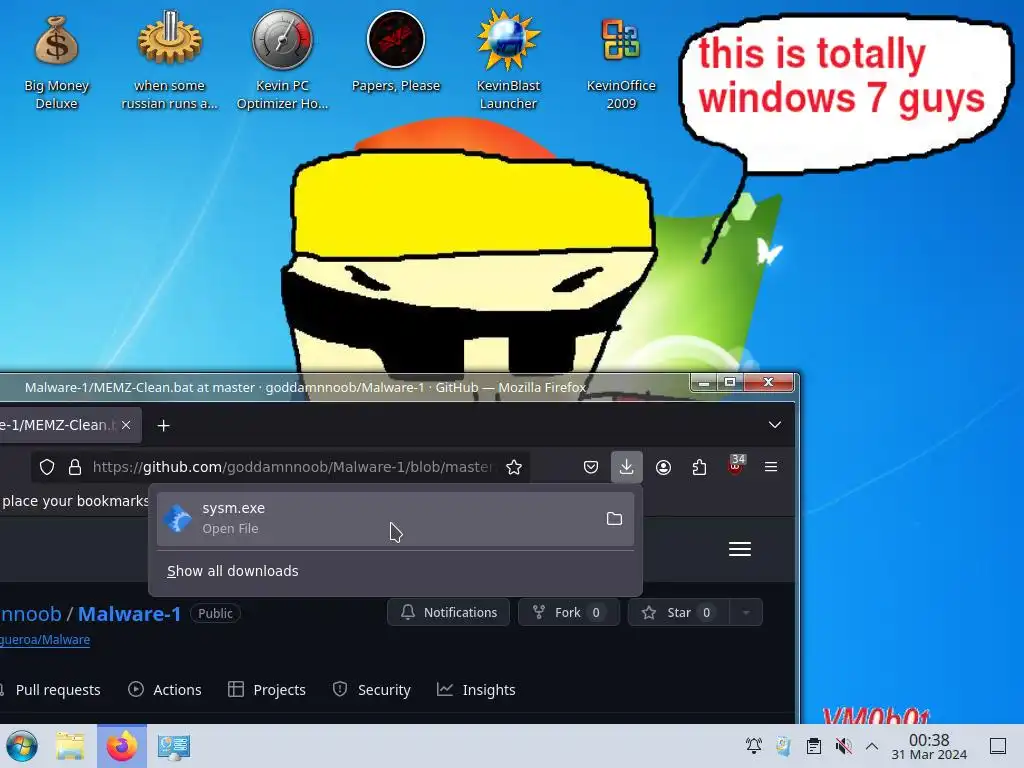This screenshot has width=1024, height=768.
Task: Click the tracking protection shield icon
Action: pos(47,467)
